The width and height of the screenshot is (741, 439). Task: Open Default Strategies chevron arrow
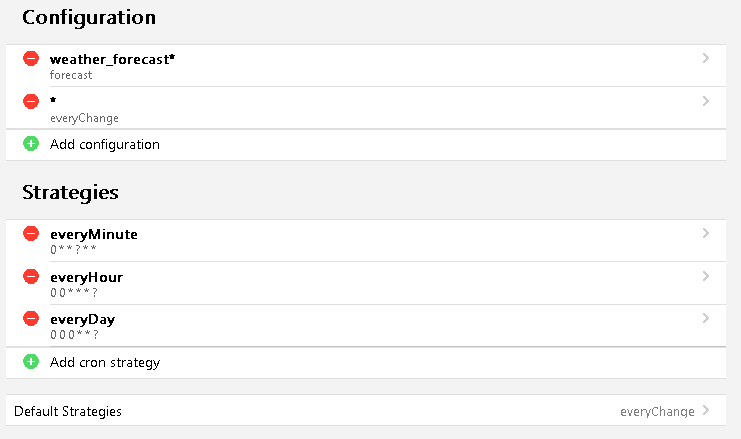coord(706,410)
